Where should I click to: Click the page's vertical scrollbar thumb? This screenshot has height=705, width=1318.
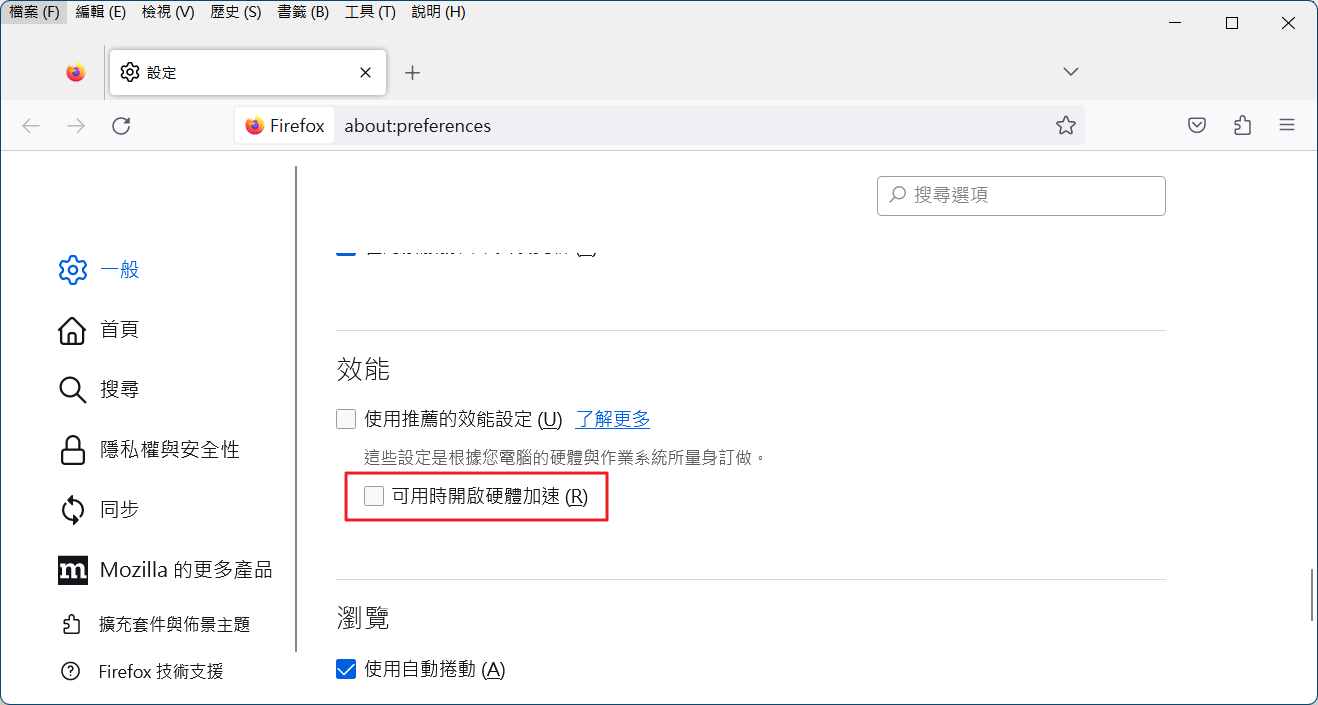[1312, 595]
